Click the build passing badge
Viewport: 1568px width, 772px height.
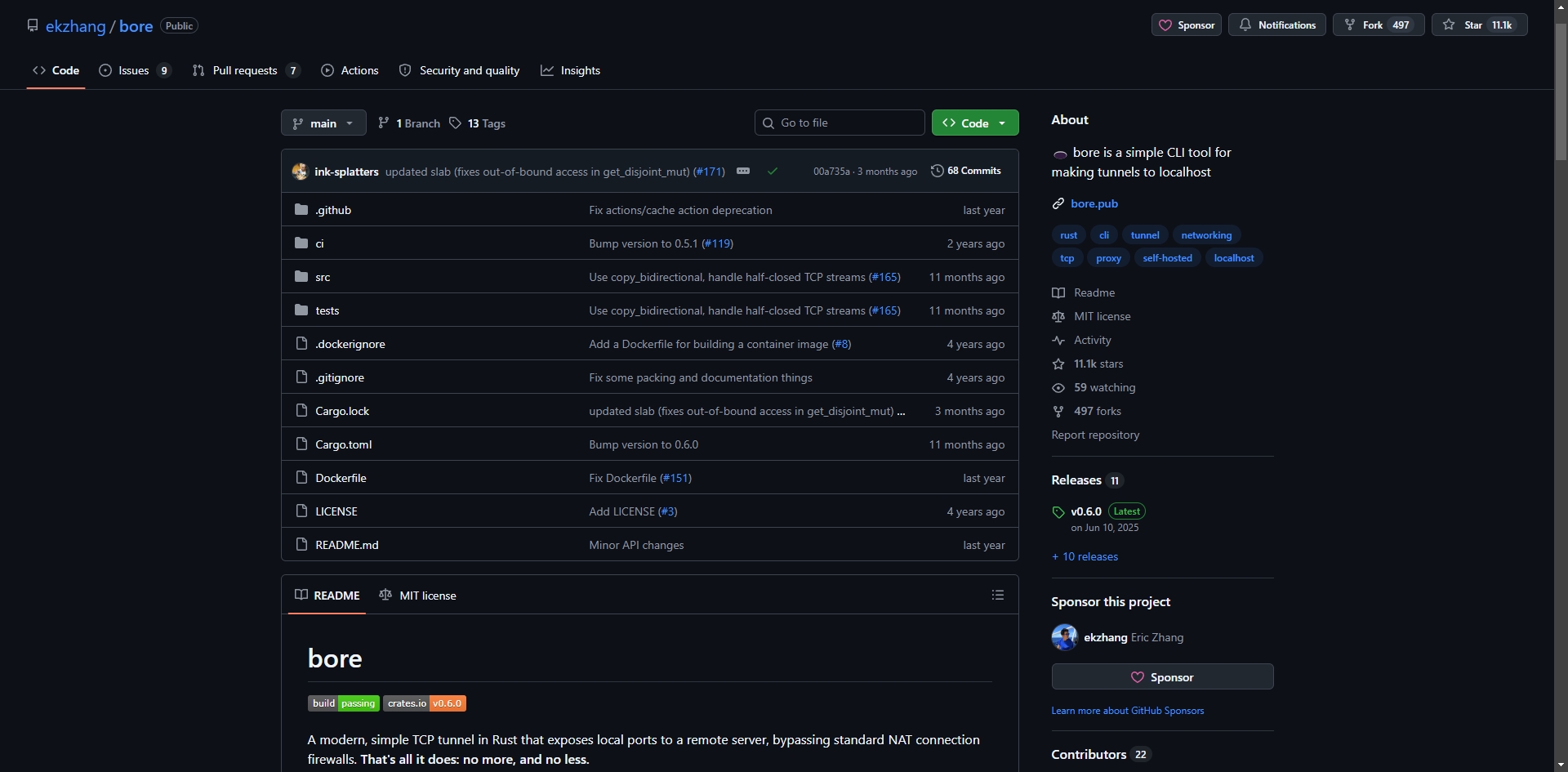coord(344,703)
